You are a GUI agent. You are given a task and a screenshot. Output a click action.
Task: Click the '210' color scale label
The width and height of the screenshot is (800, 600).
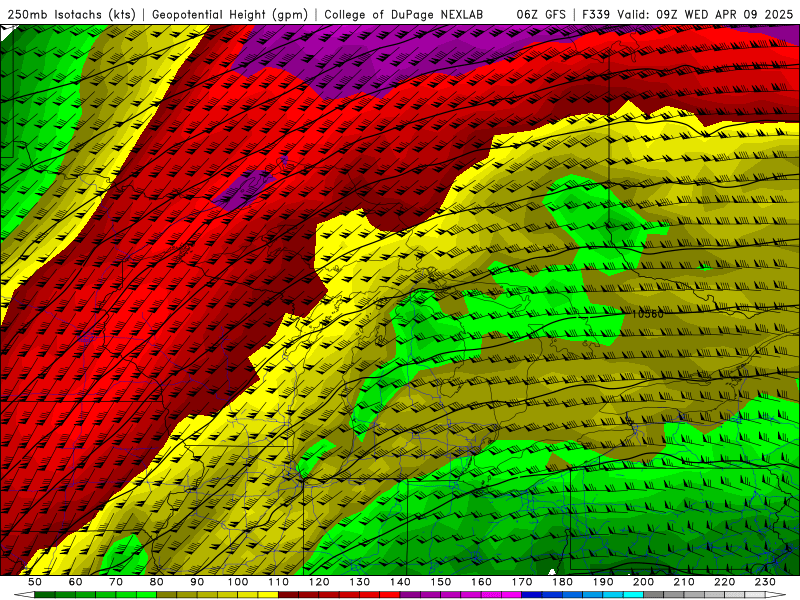684,582
